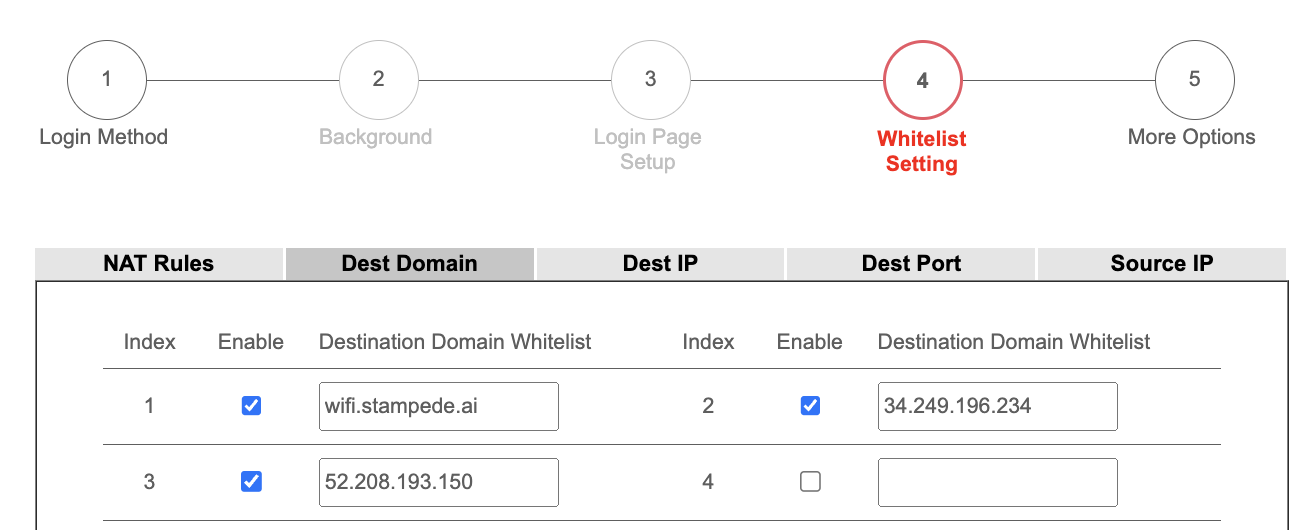Image resolution: width=1314 pixels, height=530 pixels.
Task: Jump to step 5 circle
Action: click(x=1194, y=80)
